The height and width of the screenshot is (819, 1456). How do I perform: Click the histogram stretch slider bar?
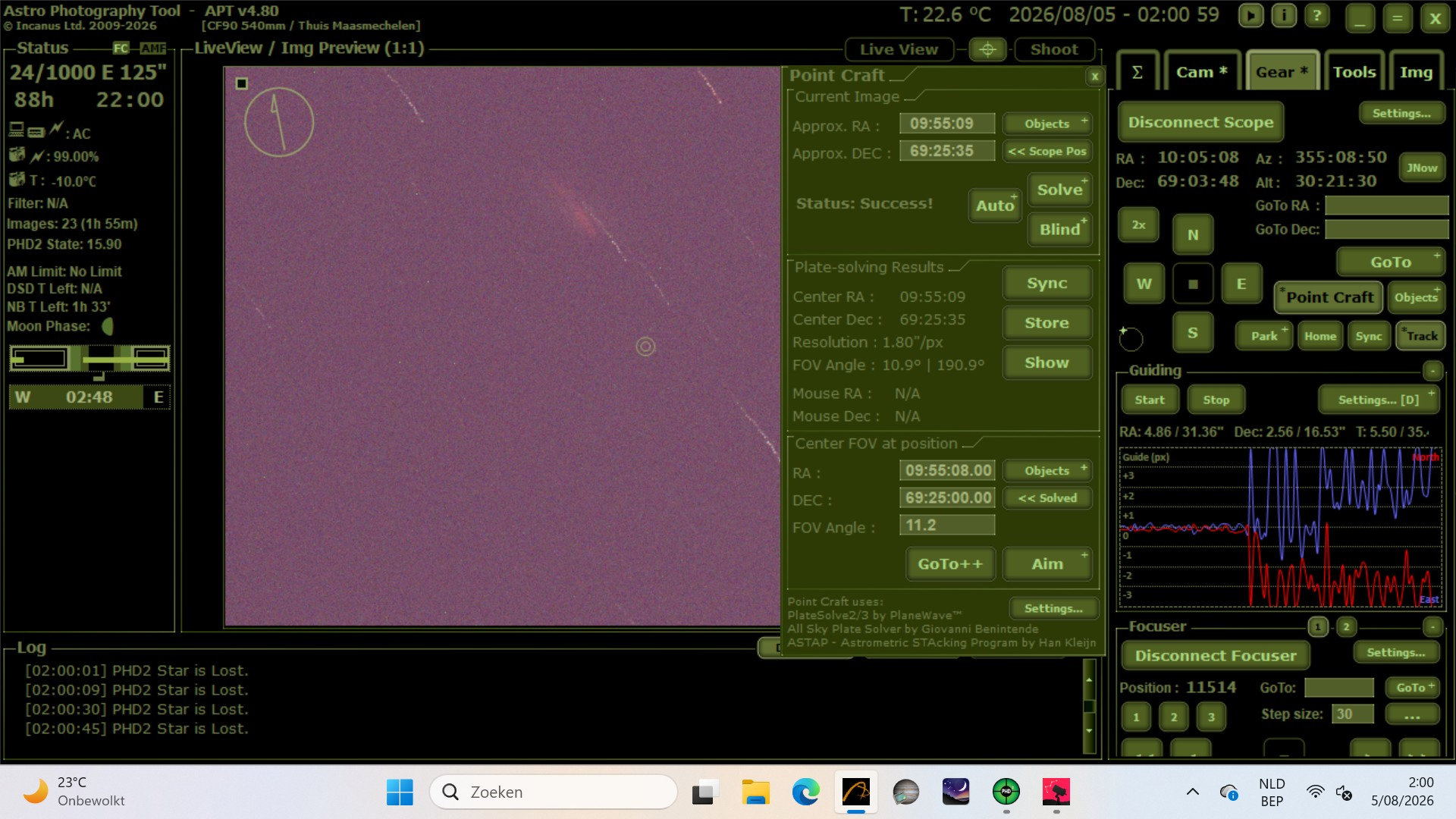(x=89, y=359)
